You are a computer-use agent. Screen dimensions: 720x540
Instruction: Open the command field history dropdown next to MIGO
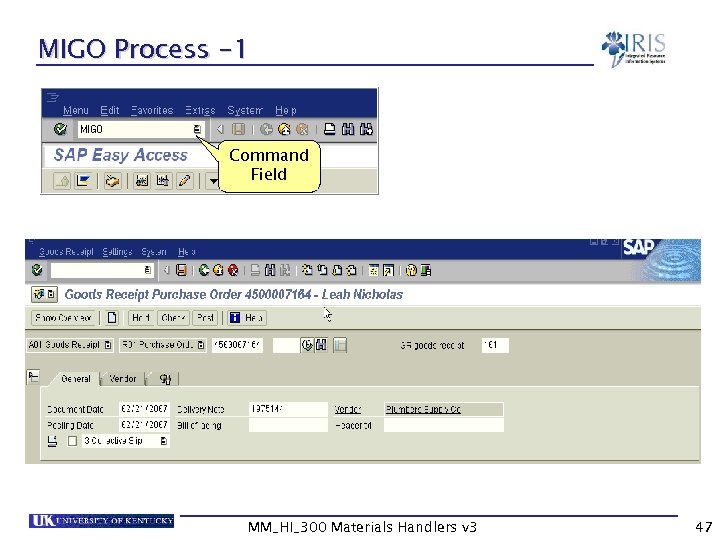(197, 129)
